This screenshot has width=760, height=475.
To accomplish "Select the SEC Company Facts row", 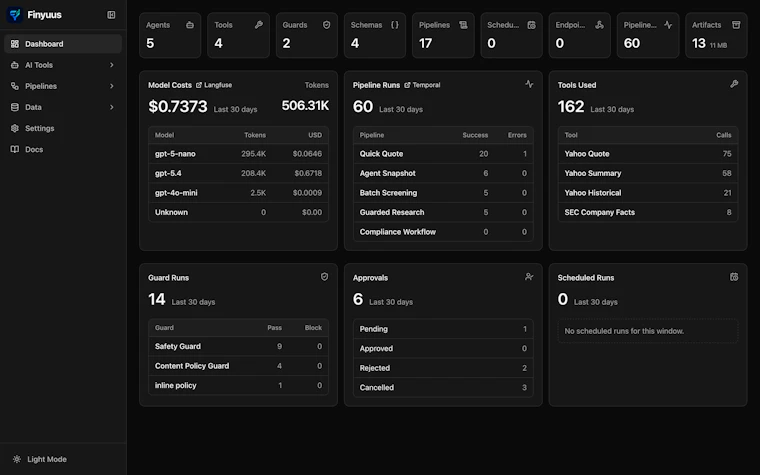I will (x=648, y=212).
